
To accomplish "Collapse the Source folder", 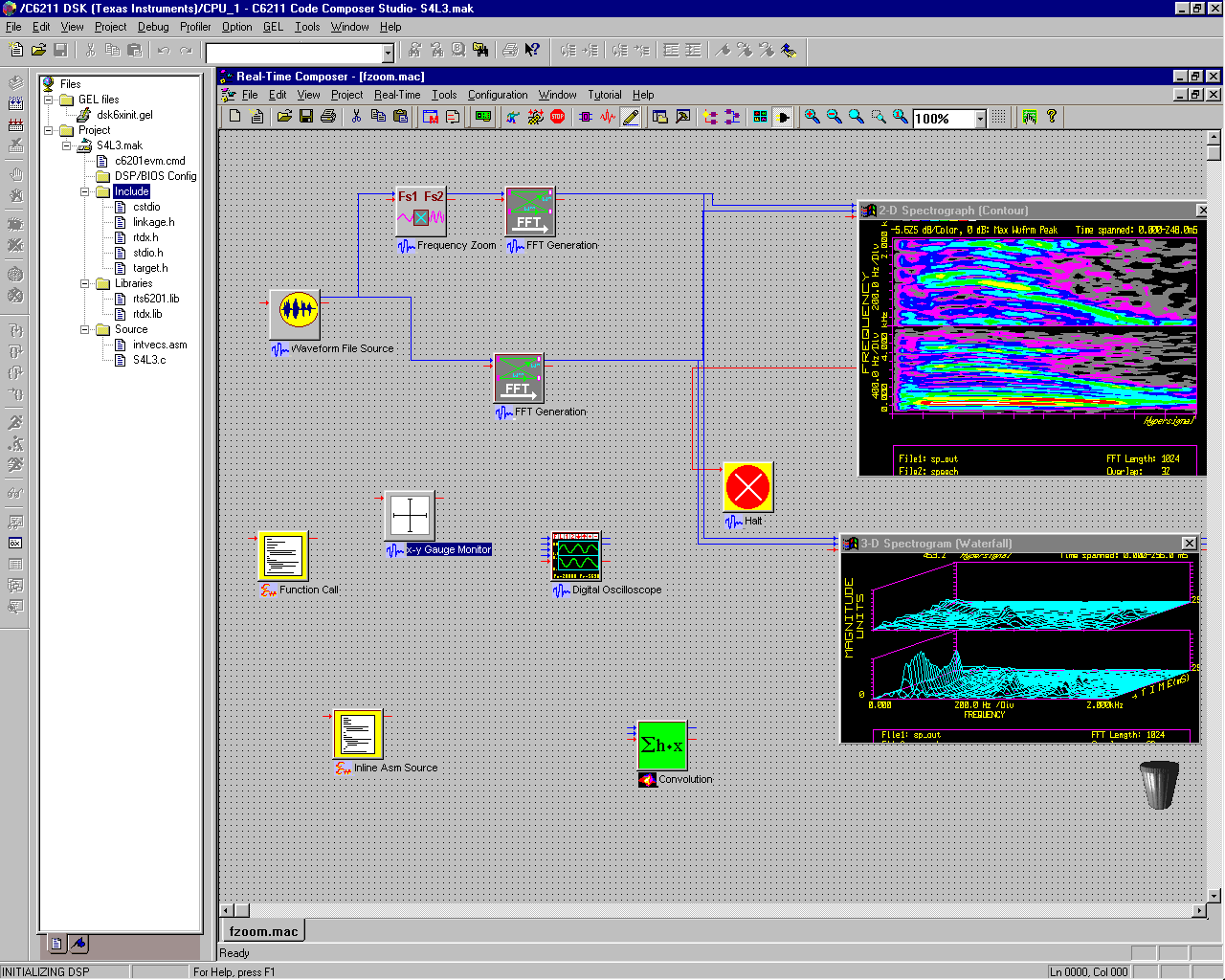I will [x=85, y=329].
